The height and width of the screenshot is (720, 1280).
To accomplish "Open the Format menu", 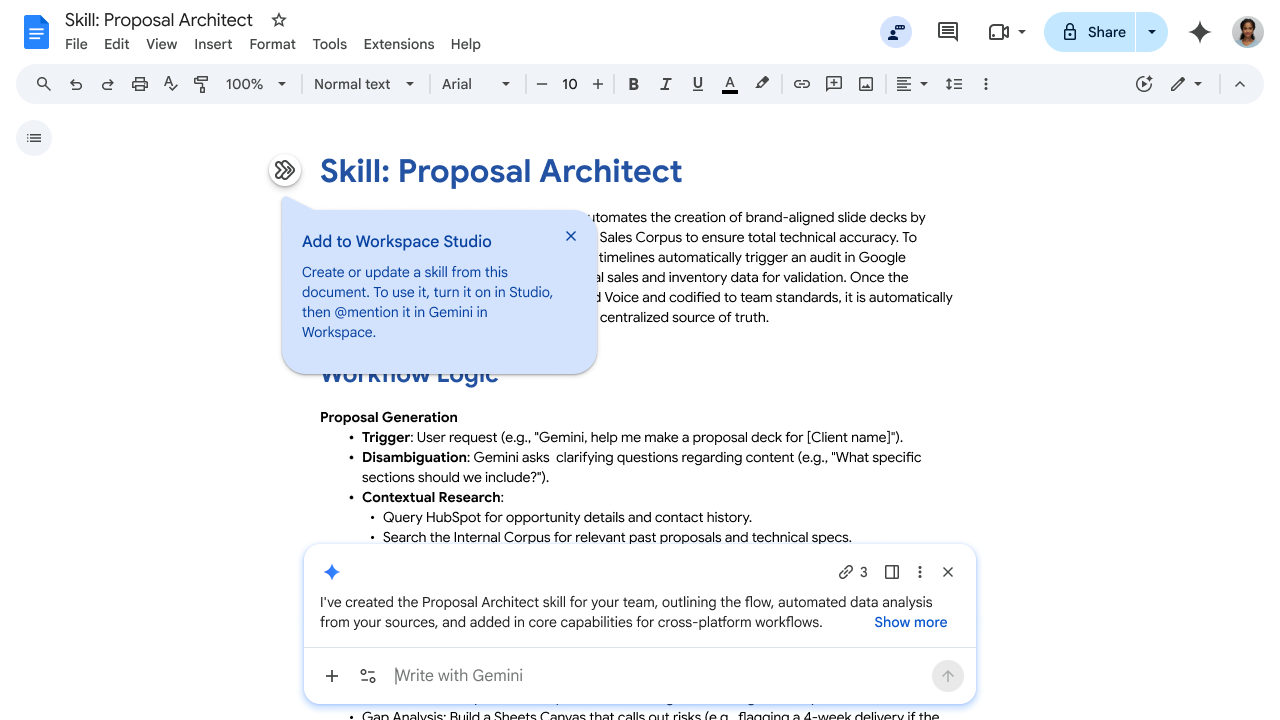I will (x=272, y=44).
